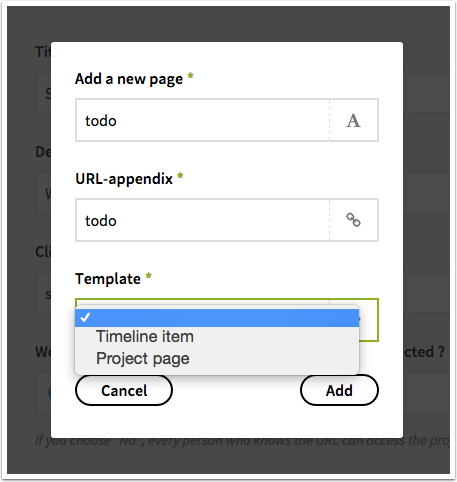Cancel the new page dialog

124,390
